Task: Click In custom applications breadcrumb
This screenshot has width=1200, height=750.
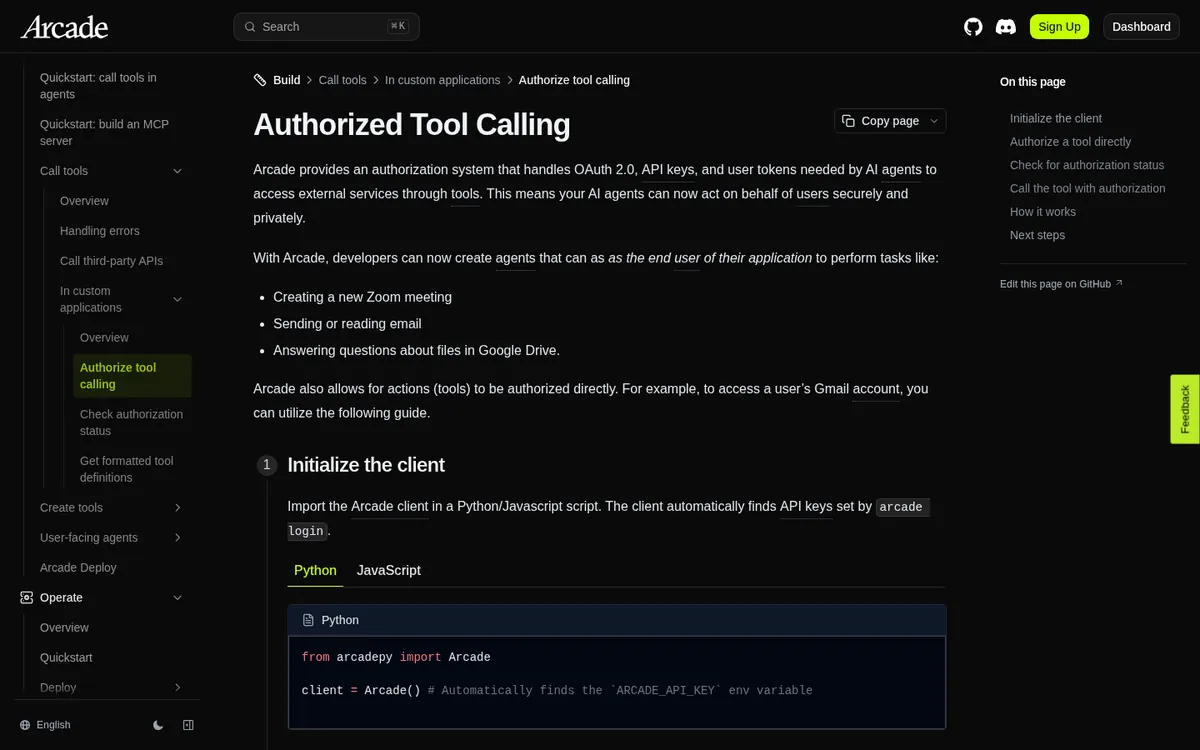Action: (442, 80)
